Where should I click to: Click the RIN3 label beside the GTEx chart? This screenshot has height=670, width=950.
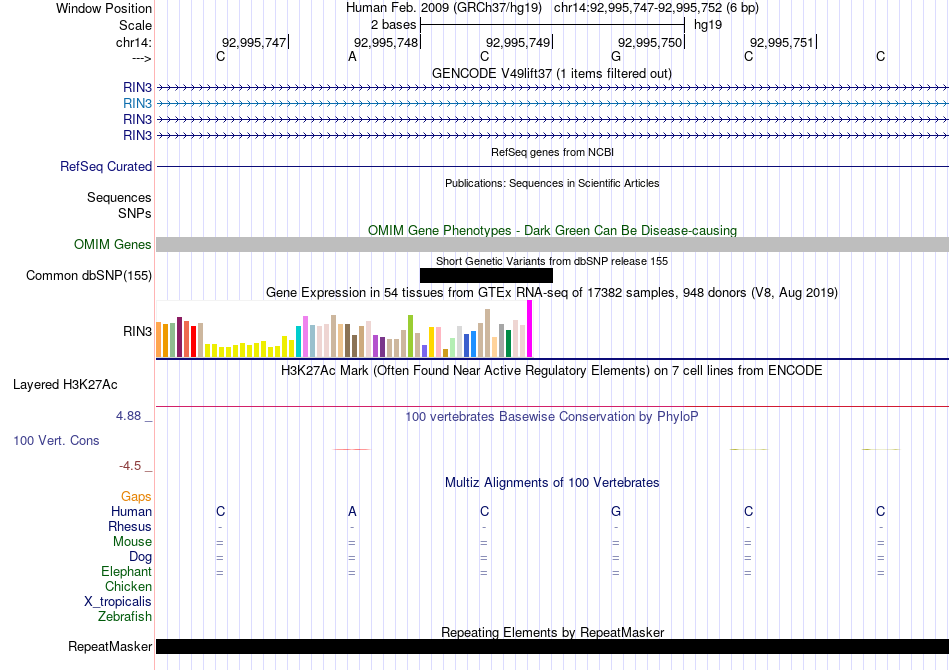(137, 331)
